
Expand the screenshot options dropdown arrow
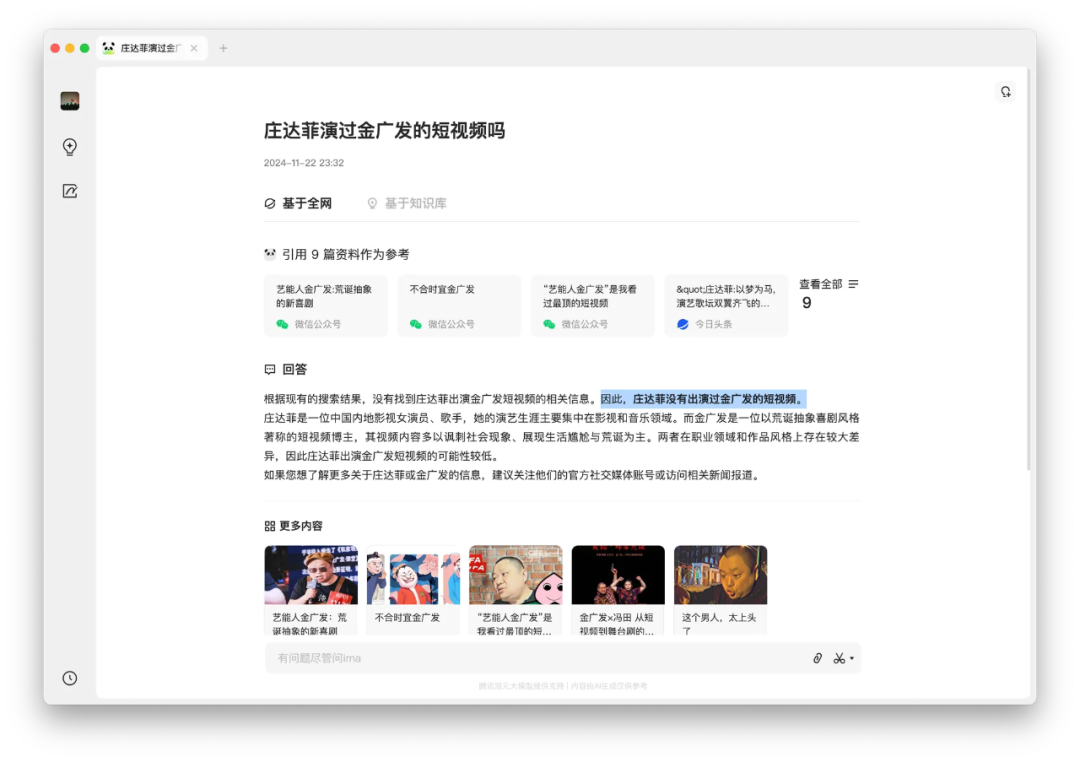[x=852, y=659]
